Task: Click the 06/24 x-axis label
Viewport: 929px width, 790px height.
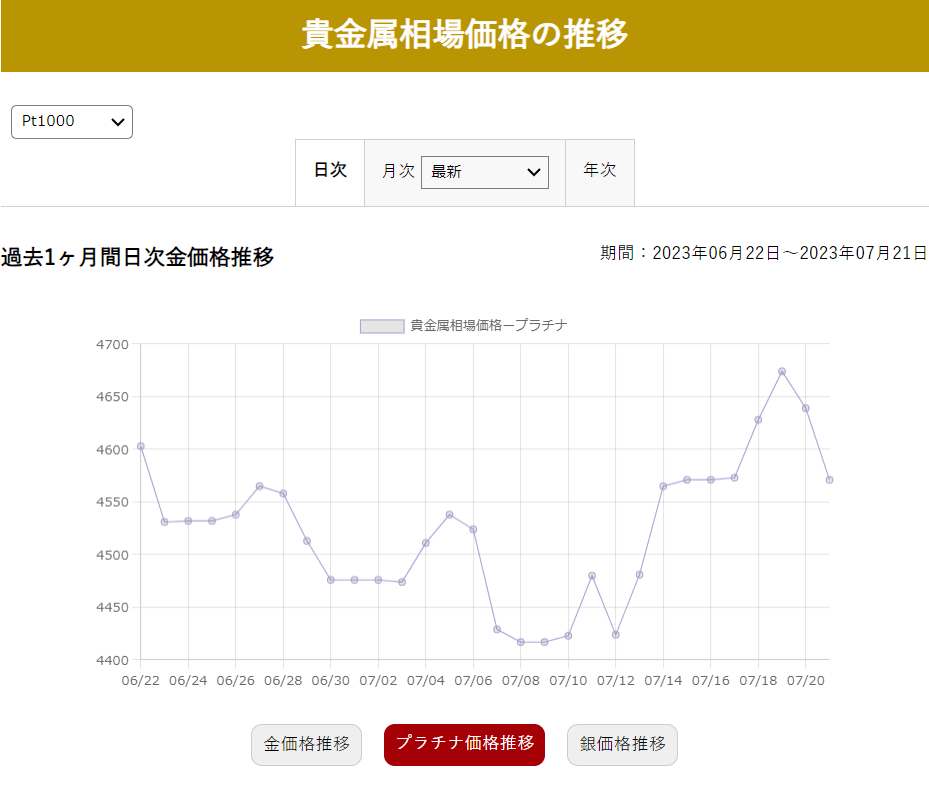Action: [x=188, y=680]
